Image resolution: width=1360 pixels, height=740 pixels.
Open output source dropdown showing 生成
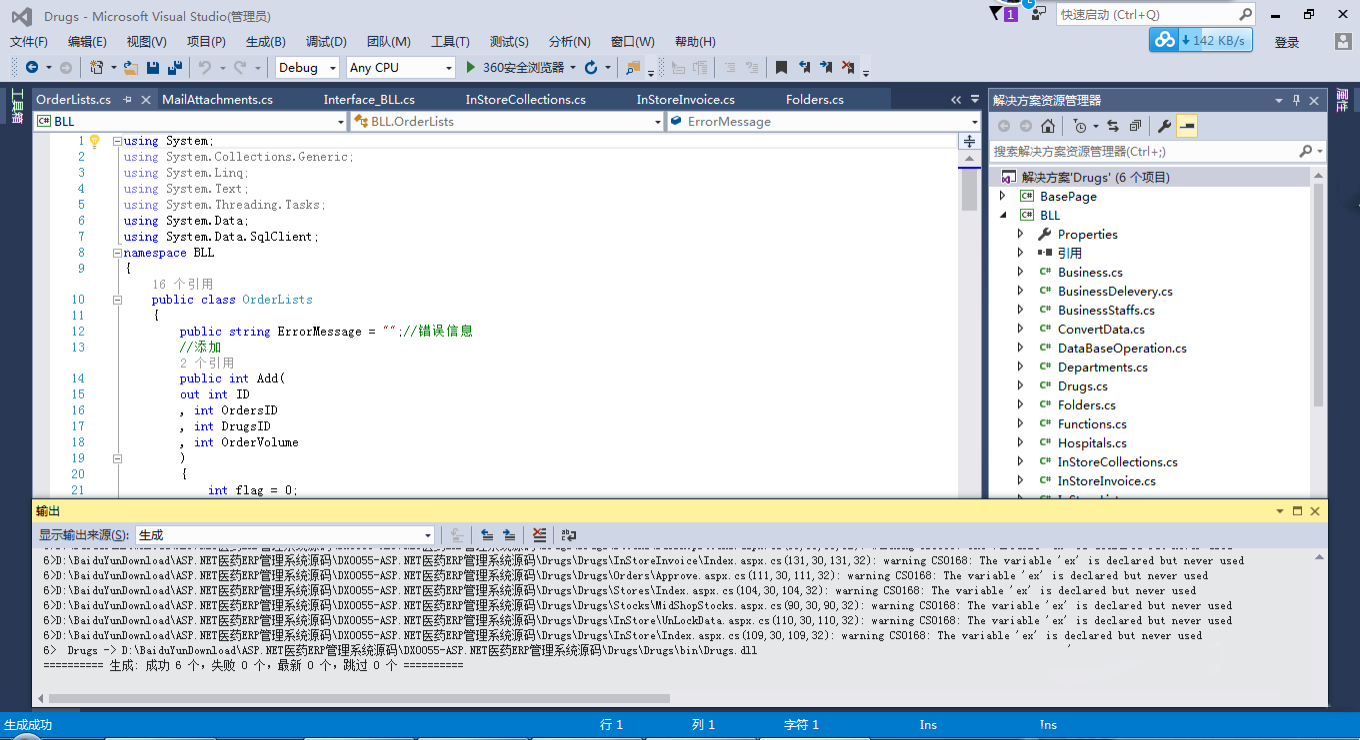(x=285, y=535)
